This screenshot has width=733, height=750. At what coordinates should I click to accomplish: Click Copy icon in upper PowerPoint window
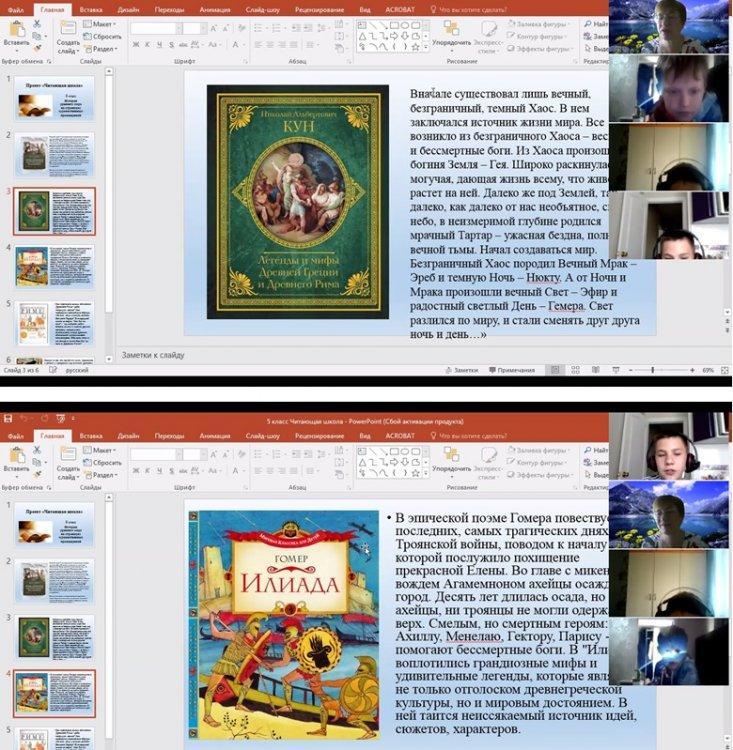pyautogui.click(x=37, y=36)
